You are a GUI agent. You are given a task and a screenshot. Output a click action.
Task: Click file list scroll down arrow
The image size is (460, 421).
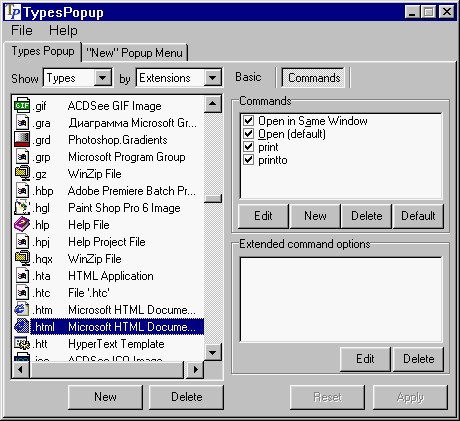click(213, 352)
